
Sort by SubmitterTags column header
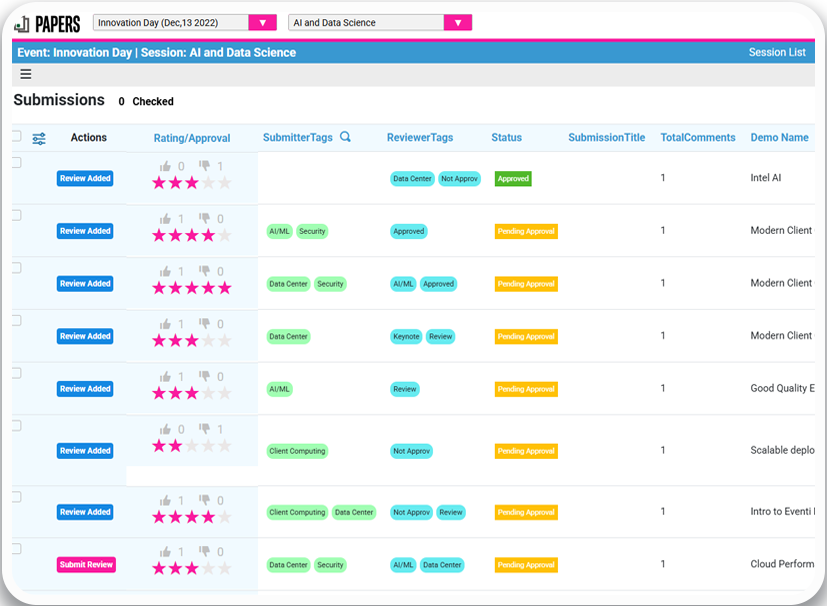click(297, 138)
